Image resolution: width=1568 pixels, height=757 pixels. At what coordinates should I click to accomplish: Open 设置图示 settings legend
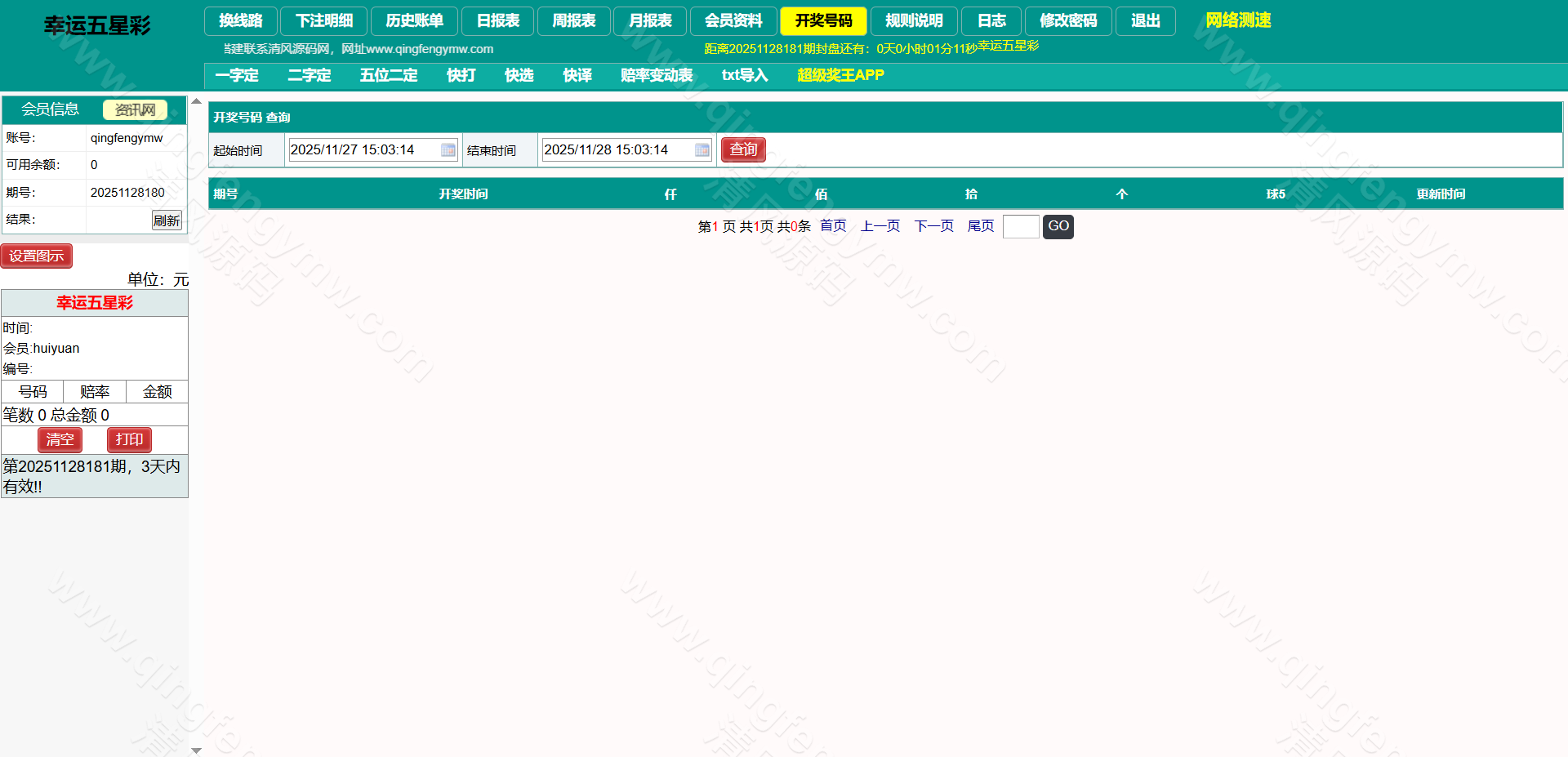37,255
